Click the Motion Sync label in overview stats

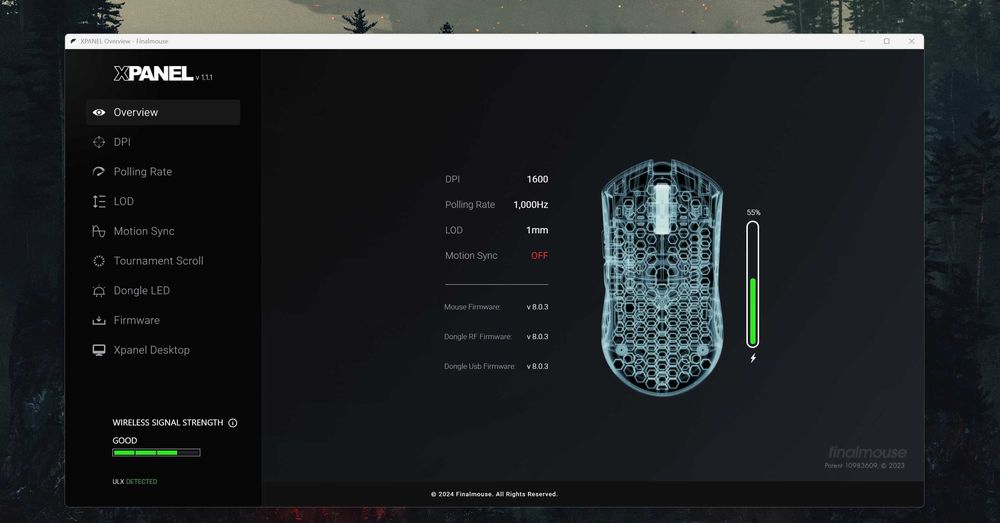[x=471, y=256]
